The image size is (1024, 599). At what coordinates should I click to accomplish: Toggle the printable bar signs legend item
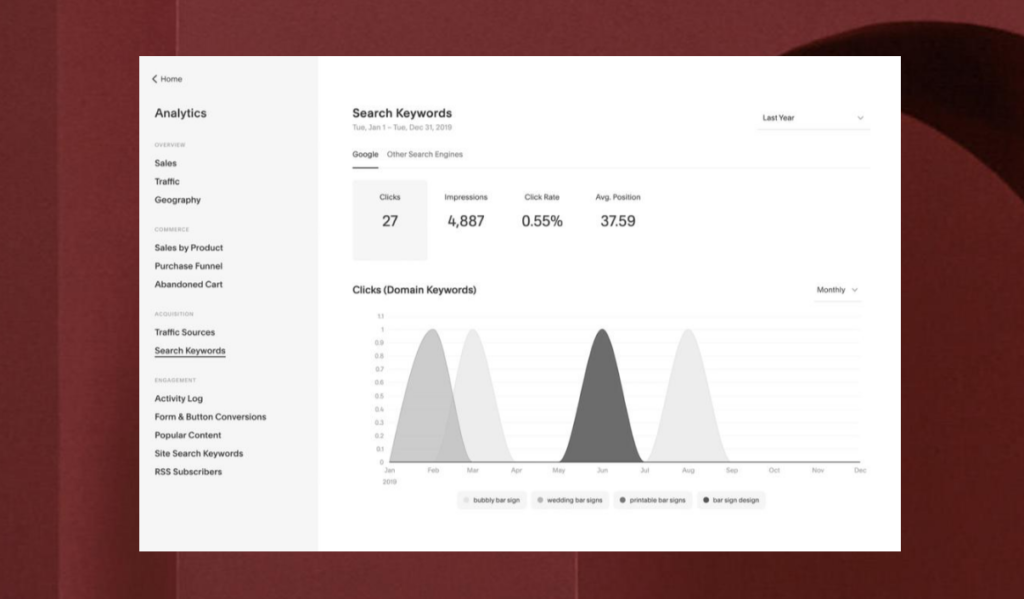(652, 500)
